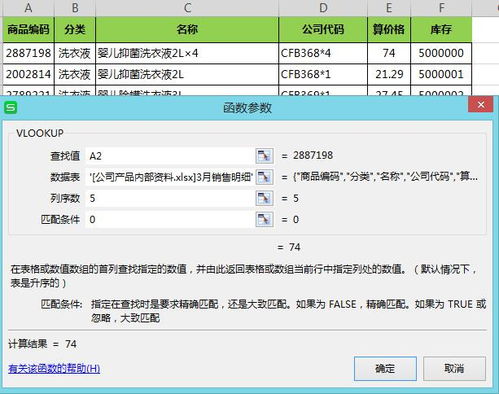Confirm the function with the 确定 button
Viewport: 499px width, 394px height.
pyautogui.click(x=385, y=368)
